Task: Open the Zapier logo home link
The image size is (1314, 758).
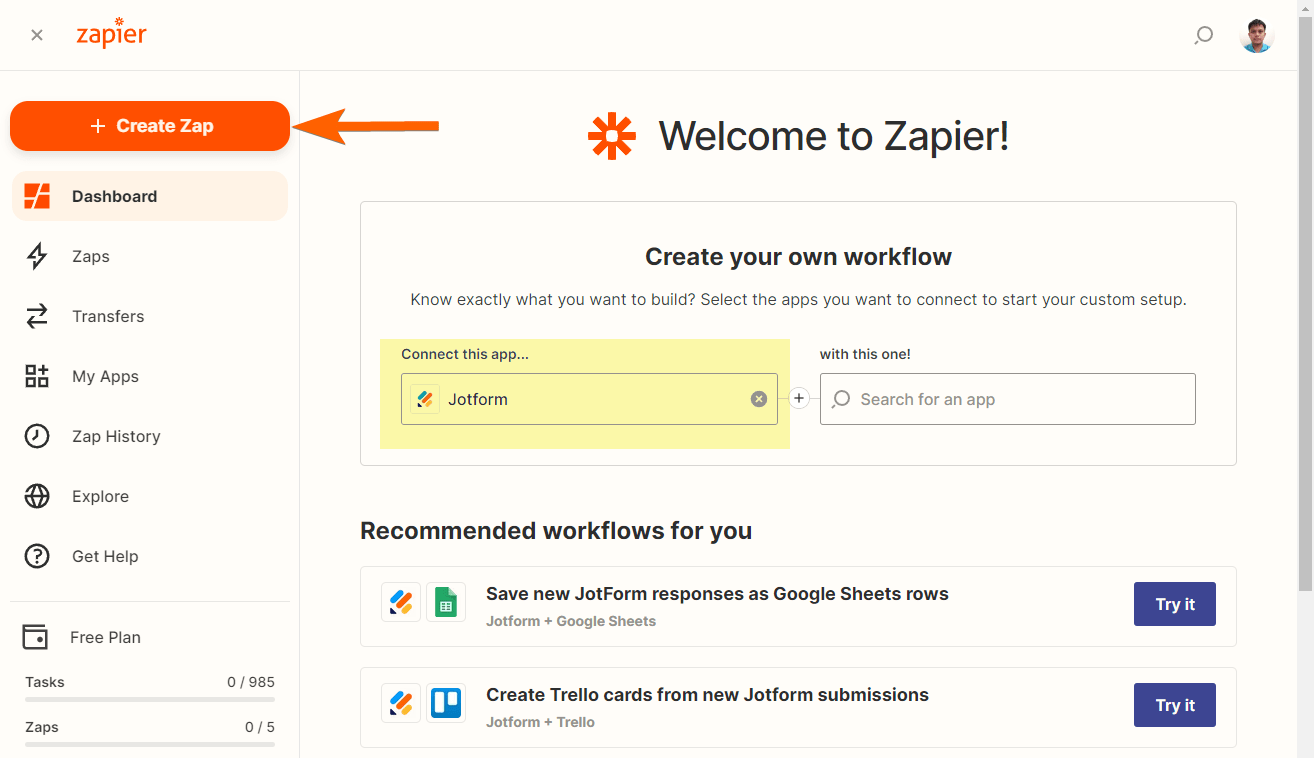Action: [111, 33]
